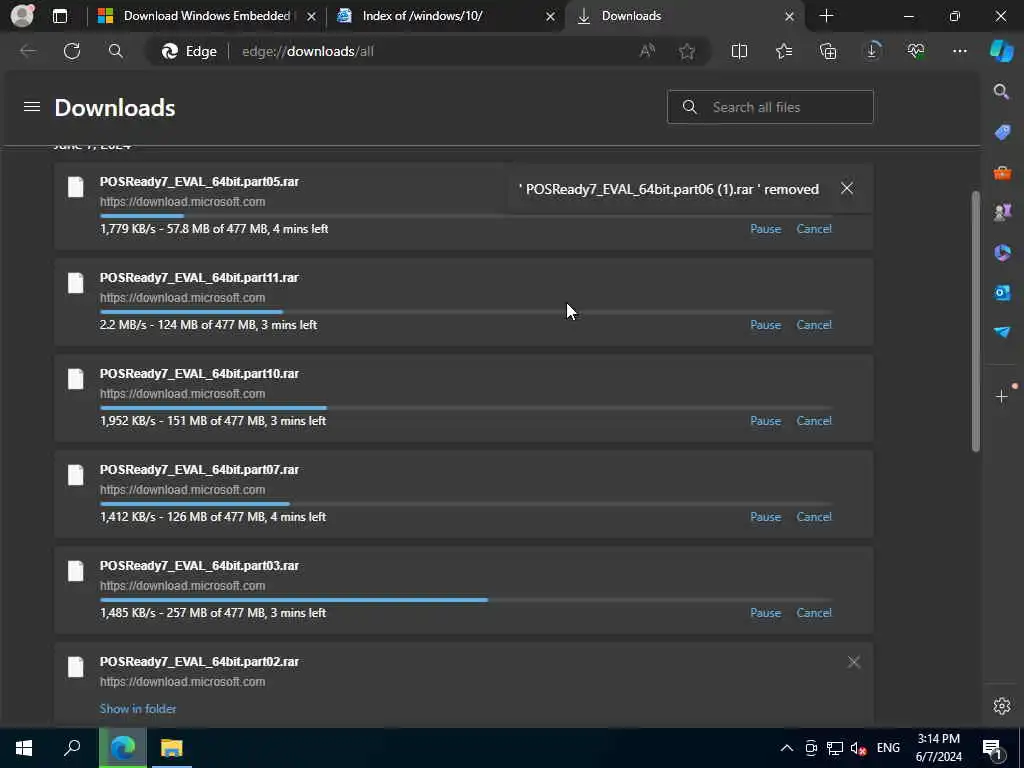Open taskbar search magnifier
Image resolution: width=1024 pixels, height=768 pixels.
pyautogui.click(x=72, y=748)
